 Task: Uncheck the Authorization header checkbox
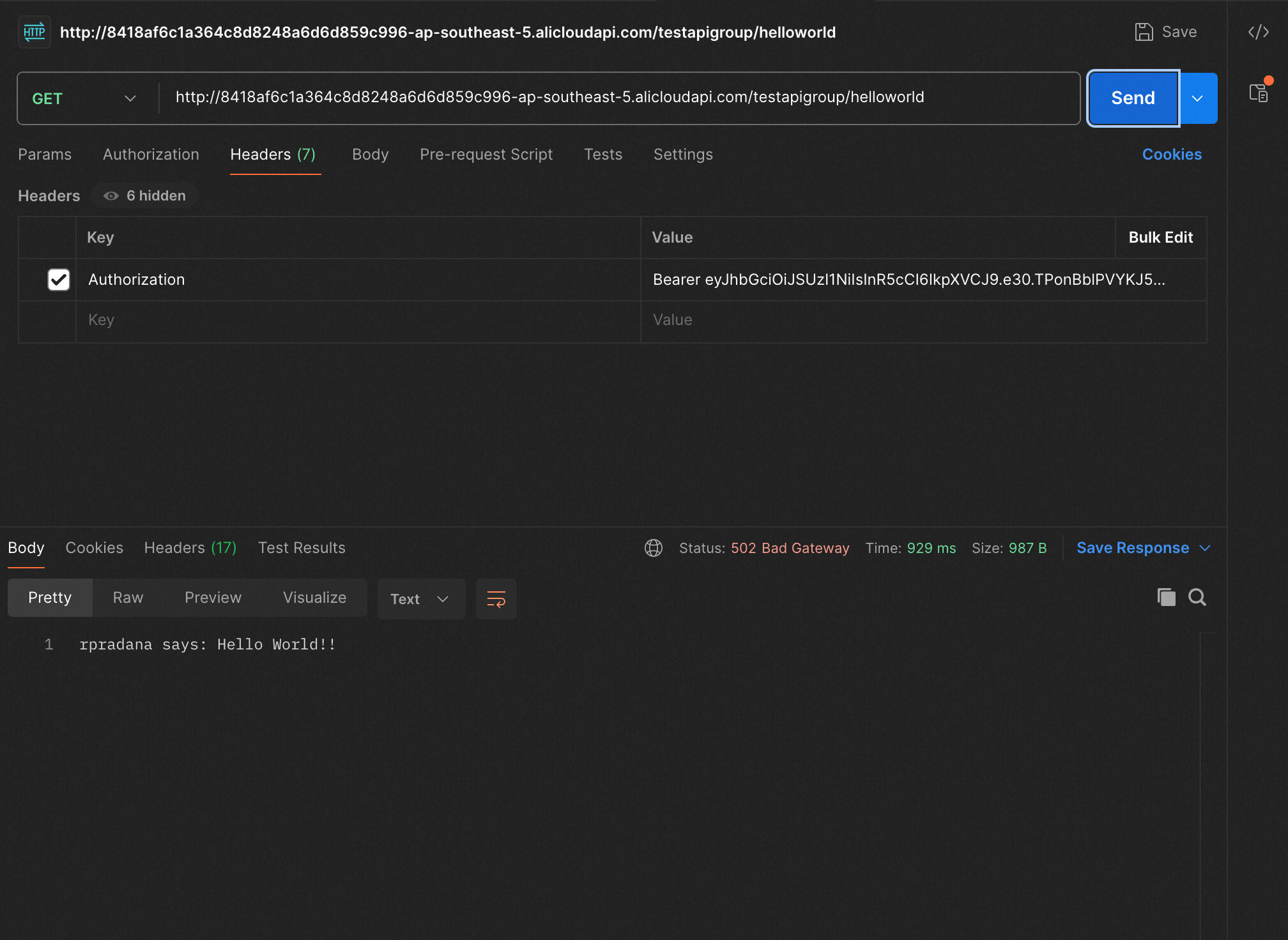pyautogui.click(x=59, y=280)
